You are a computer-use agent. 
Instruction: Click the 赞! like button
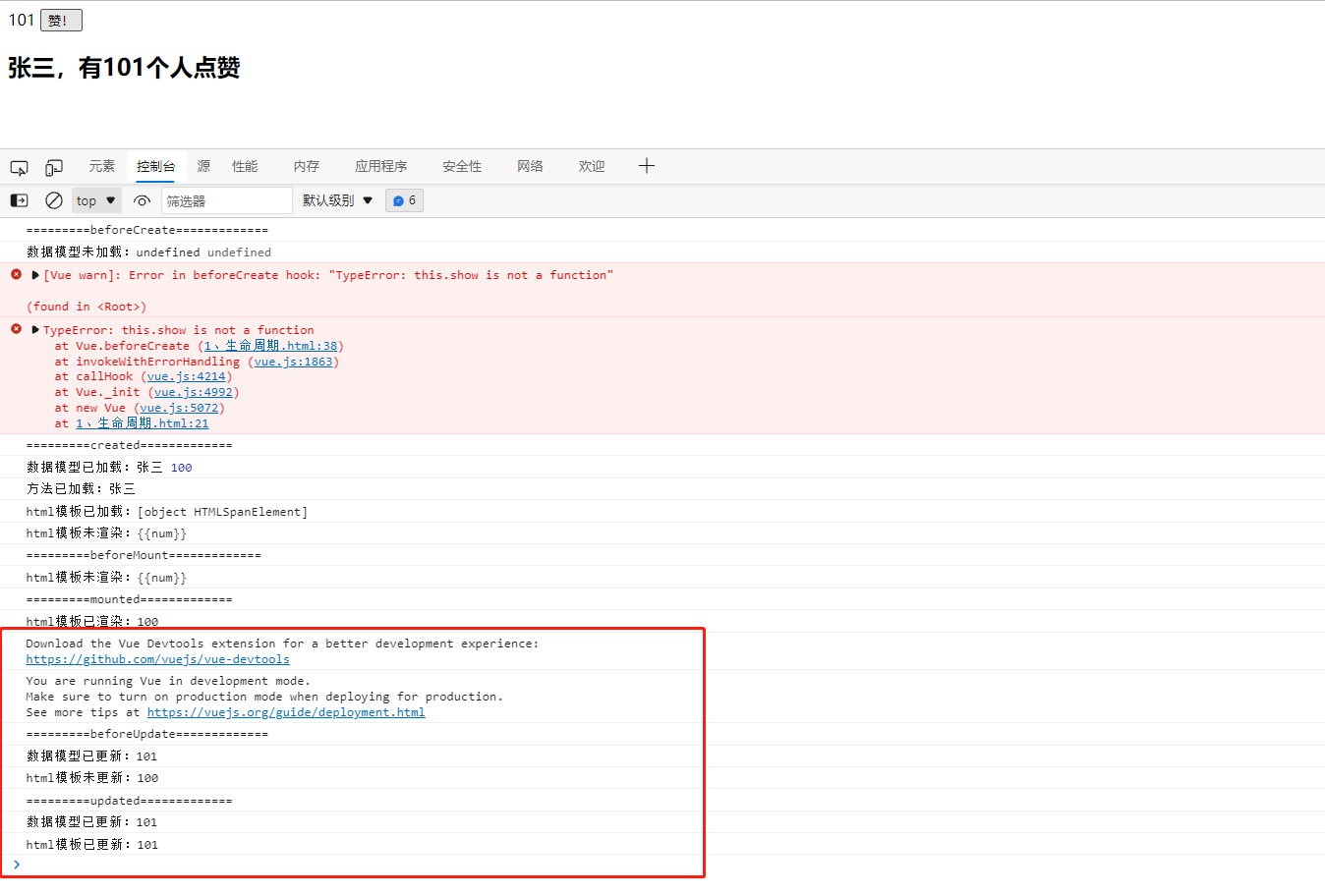click(61, 21)
